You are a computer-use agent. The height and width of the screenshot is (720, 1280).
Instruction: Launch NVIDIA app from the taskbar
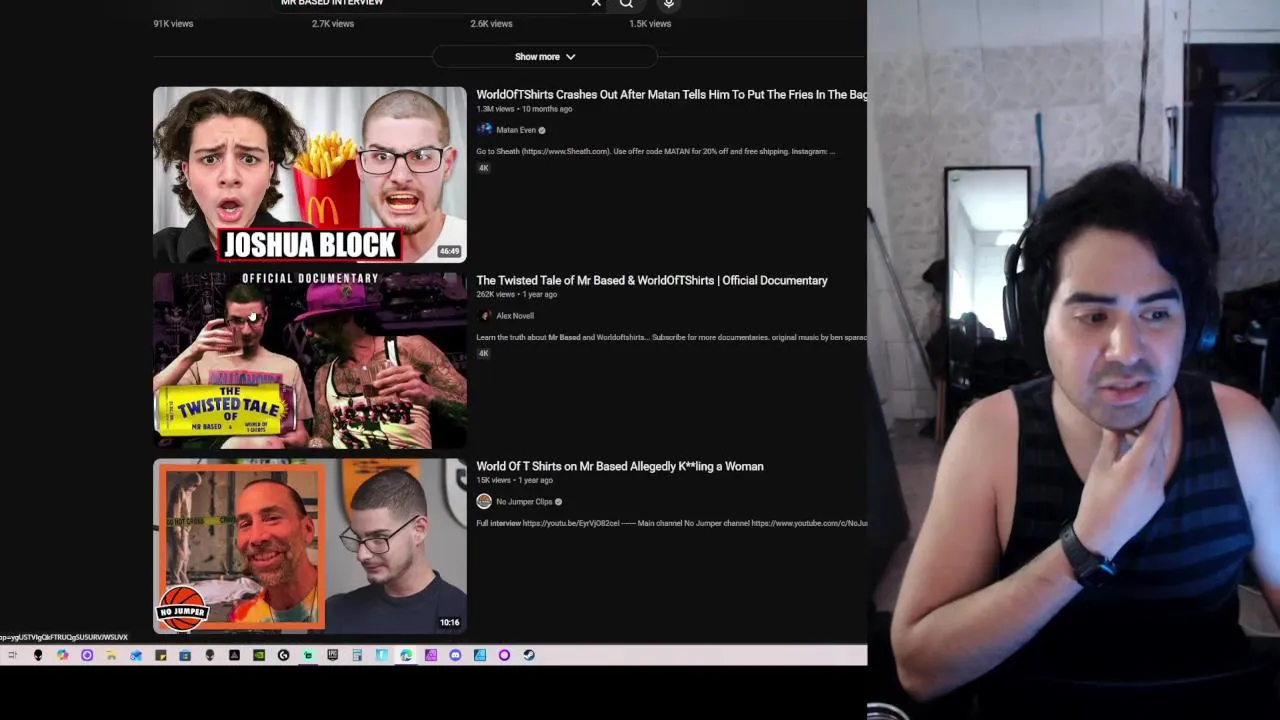(259, 655)
